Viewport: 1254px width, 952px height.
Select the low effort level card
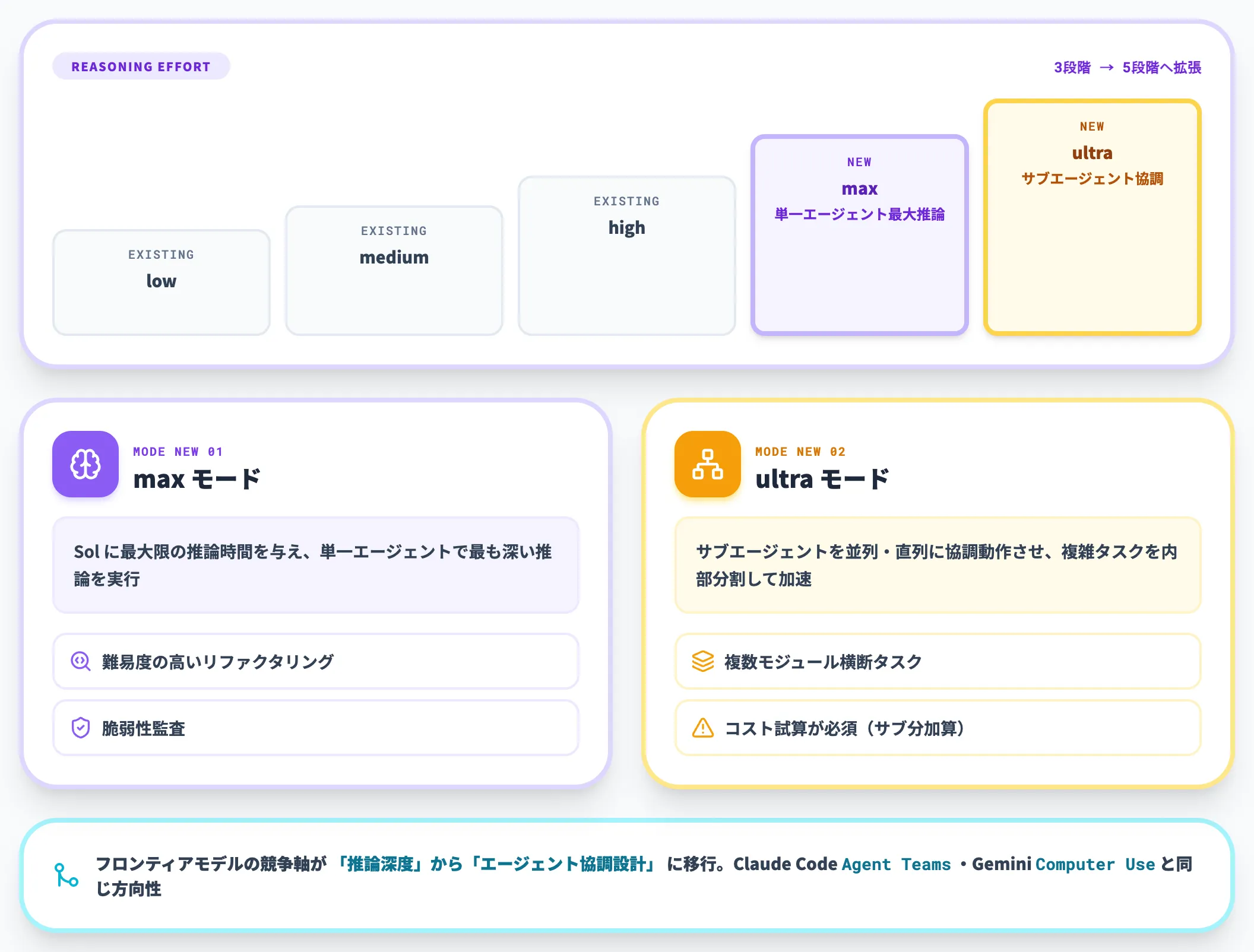click(161, 283)
